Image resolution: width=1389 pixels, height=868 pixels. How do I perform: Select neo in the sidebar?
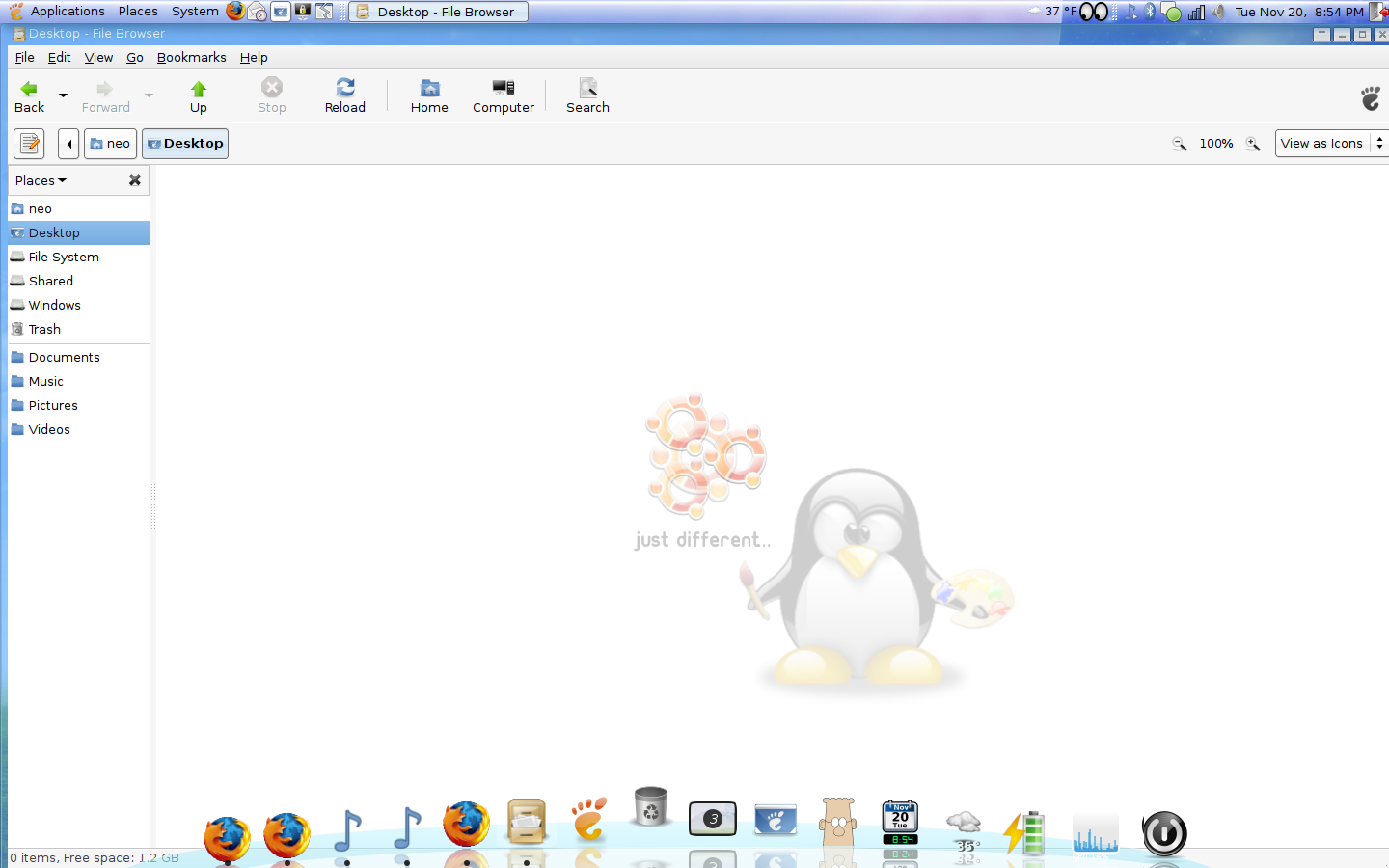[x=79, y=208]
